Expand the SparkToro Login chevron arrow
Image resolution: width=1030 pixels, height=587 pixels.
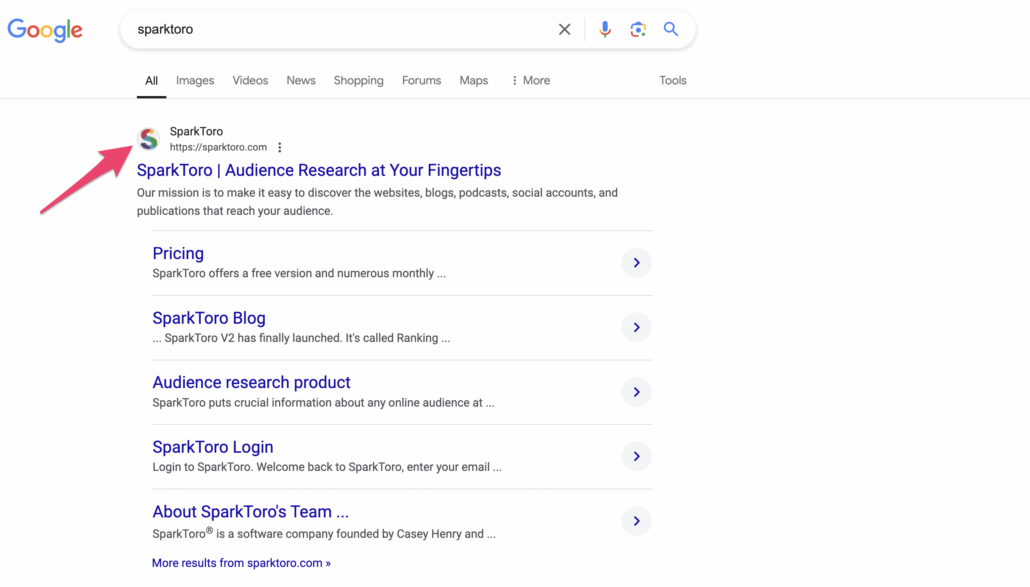tap(636, 457)
